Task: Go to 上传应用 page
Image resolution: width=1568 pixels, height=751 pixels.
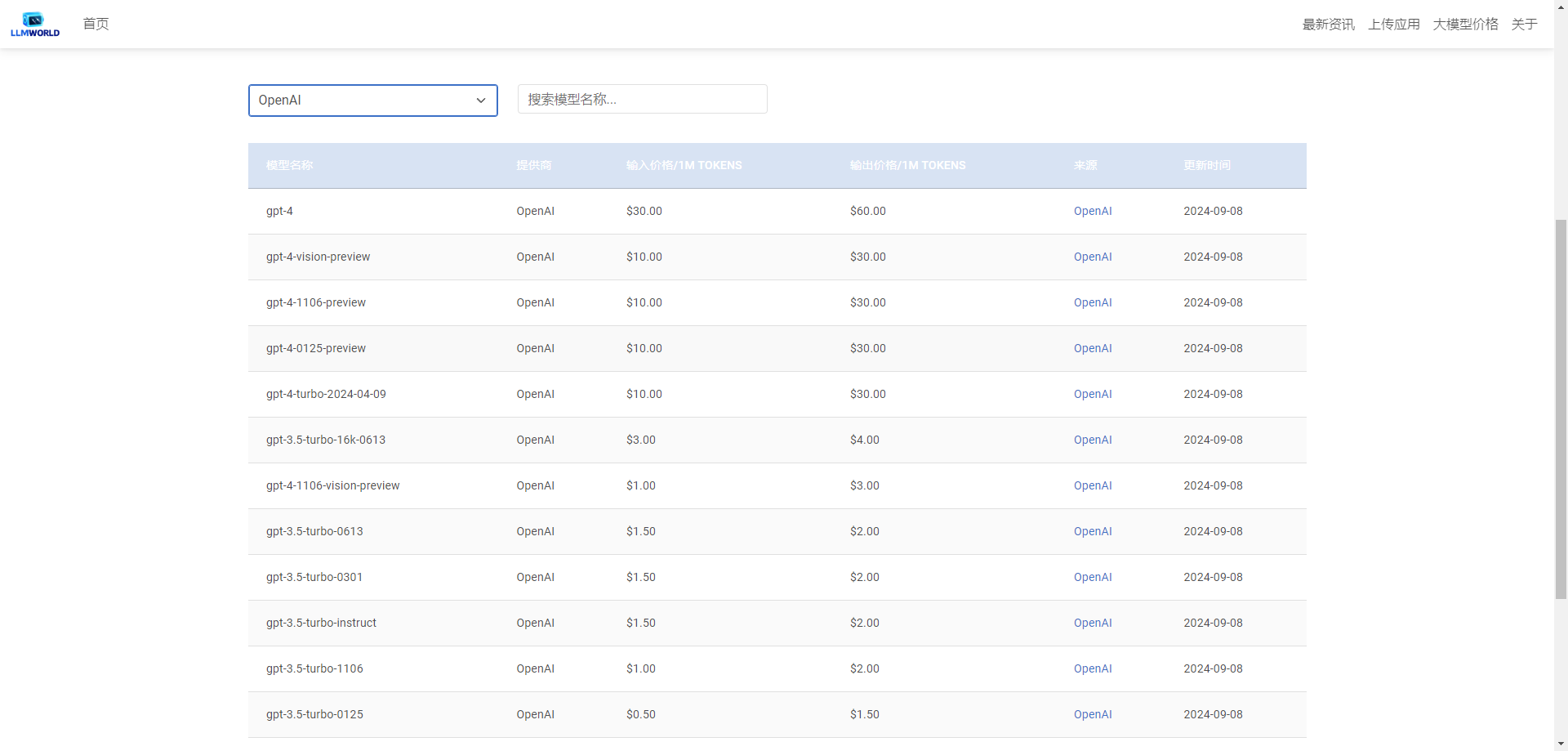Action: (1393, 25)
